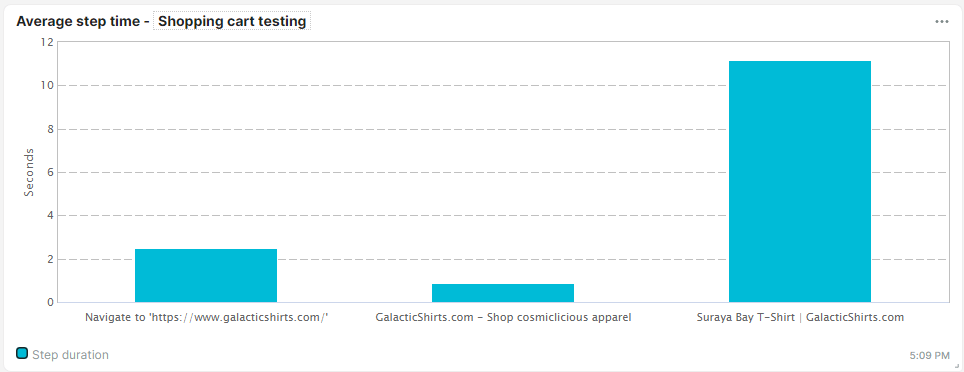964x372 pixels.
Task: Click the Step duration legend label
Action: pos(70,355)
